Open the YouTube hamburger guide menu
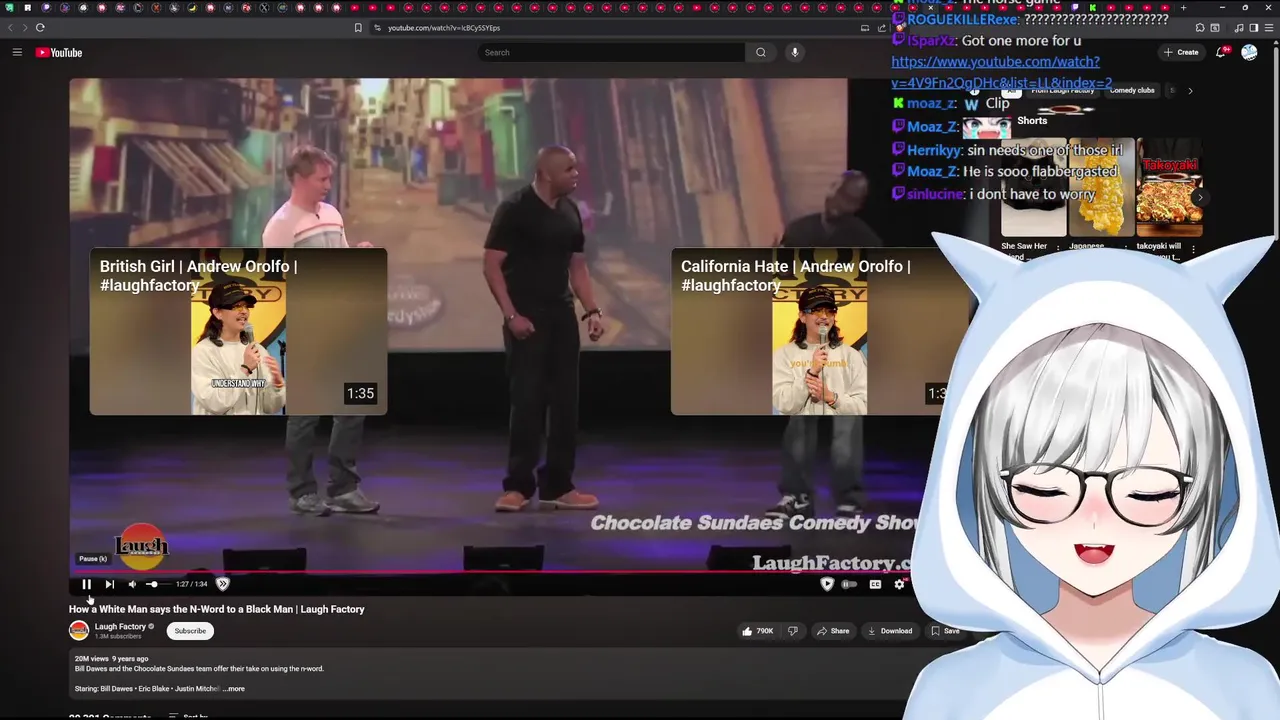Image resolution: width=1280 pixels, height=720 pixels. coord(17,52)
